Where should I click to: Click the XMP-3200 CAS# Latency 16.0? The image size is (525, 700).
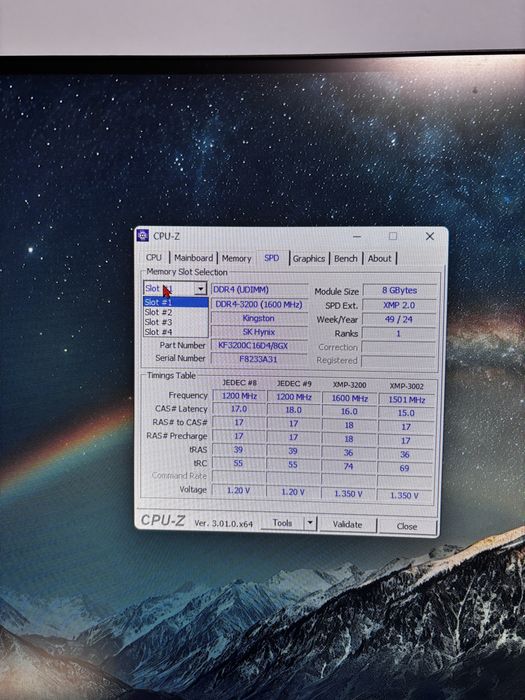349,412
